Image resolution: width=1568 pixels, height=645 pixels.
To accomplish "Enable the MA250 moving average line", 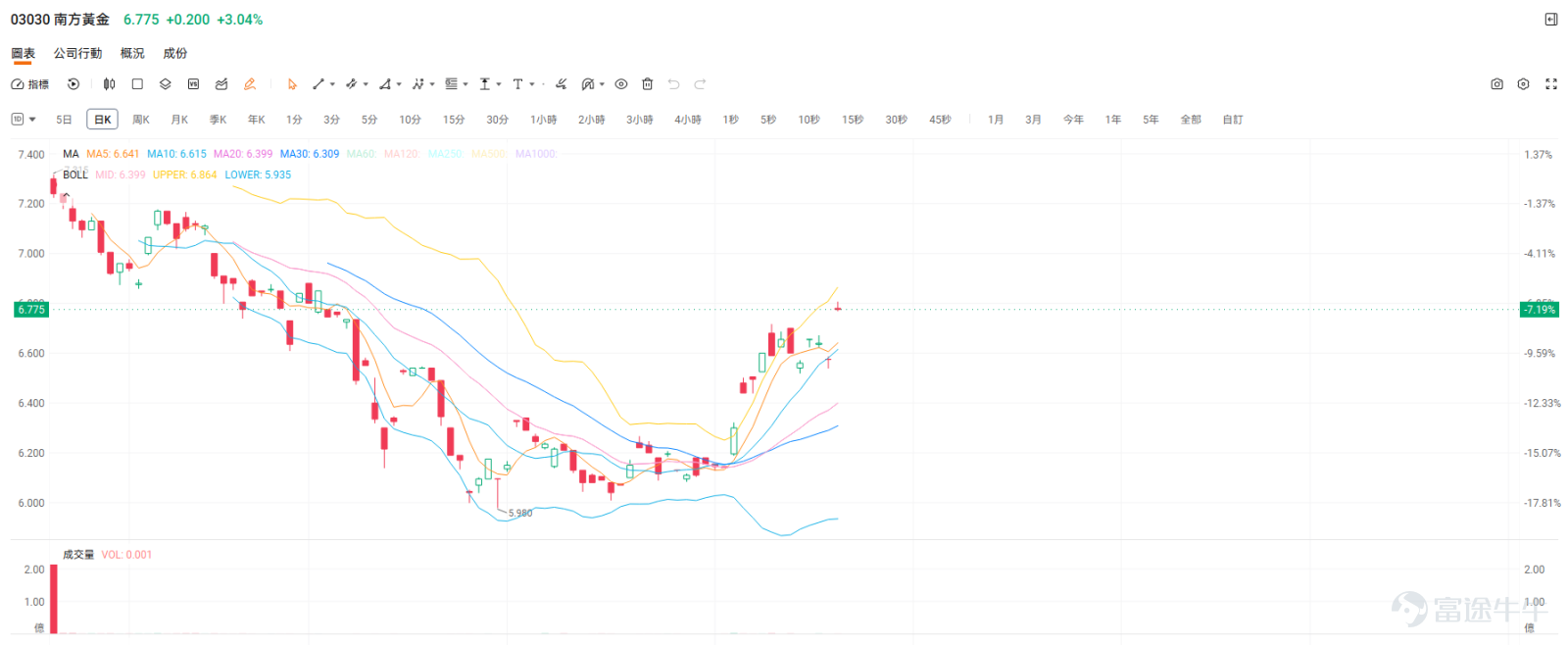I will pos(445,154).
